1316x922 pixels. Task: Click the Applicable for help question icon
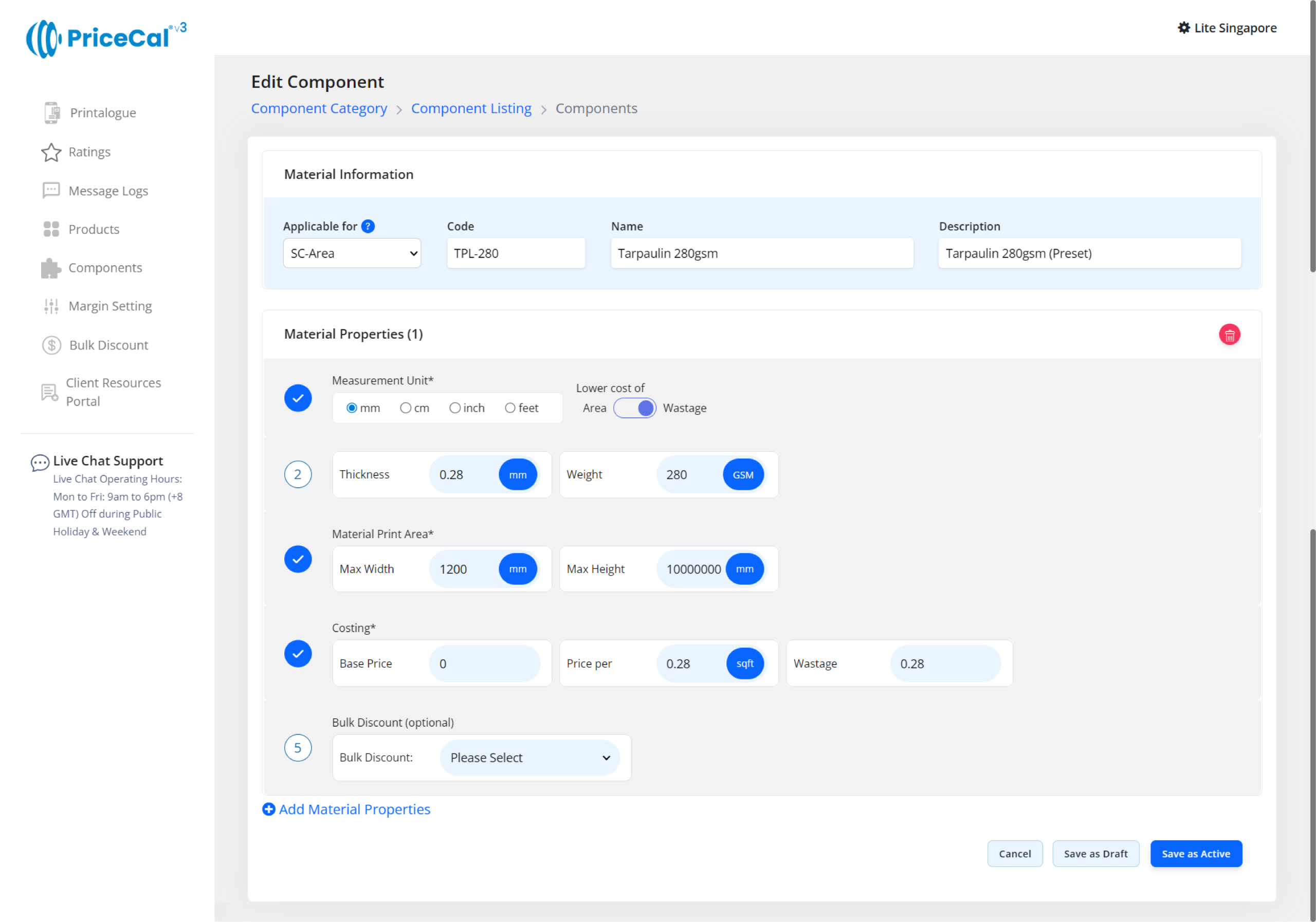(x=368, y=226)
